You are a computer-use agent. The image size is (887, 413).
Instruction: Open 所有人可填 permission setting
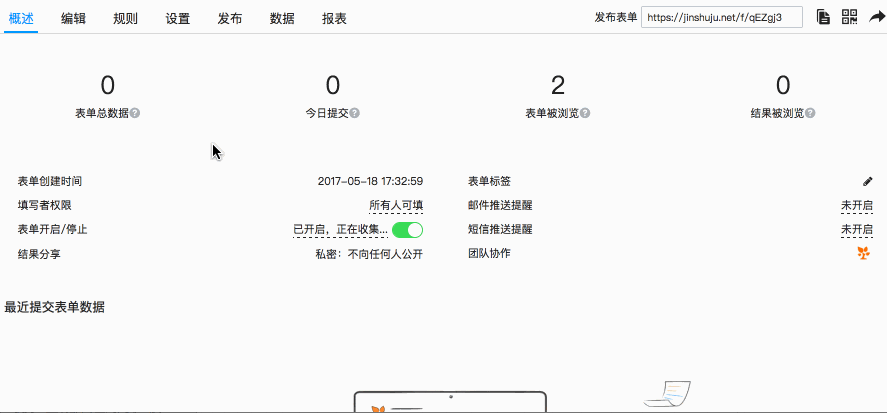(396, 206)
